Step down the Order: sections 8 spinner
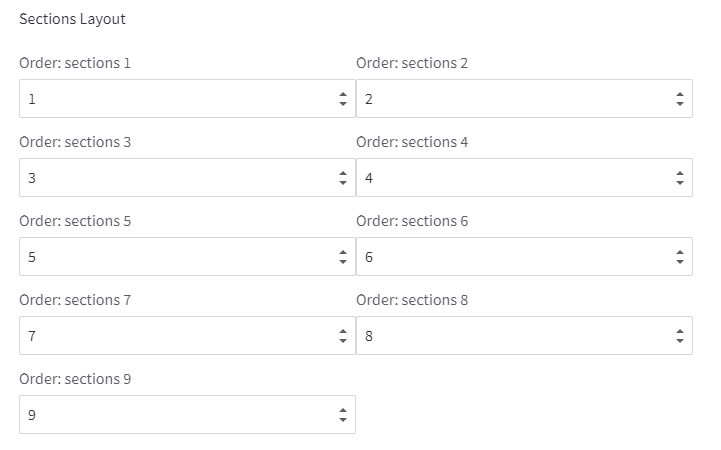Viewport: 721px width, 450px height. [x=680, y=341]
